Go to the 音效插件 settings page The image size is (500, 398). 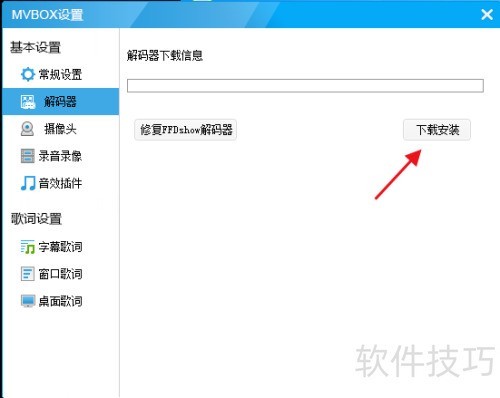(61, 183)
